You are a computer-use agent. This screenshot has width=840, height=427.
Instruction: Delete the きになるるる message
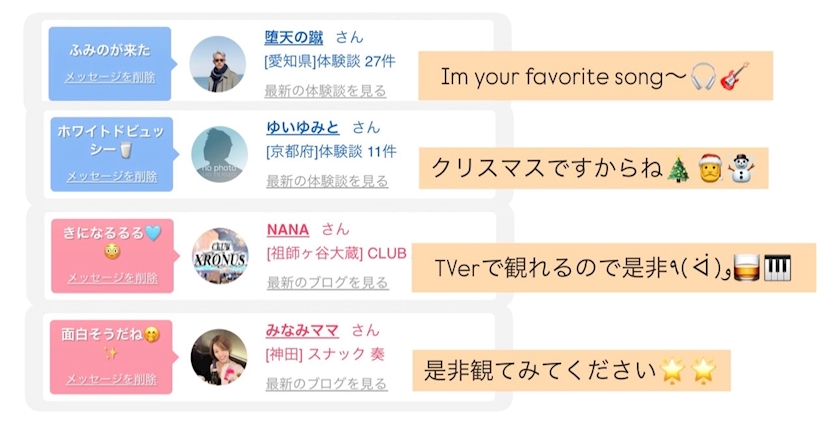tap(112, 278)
